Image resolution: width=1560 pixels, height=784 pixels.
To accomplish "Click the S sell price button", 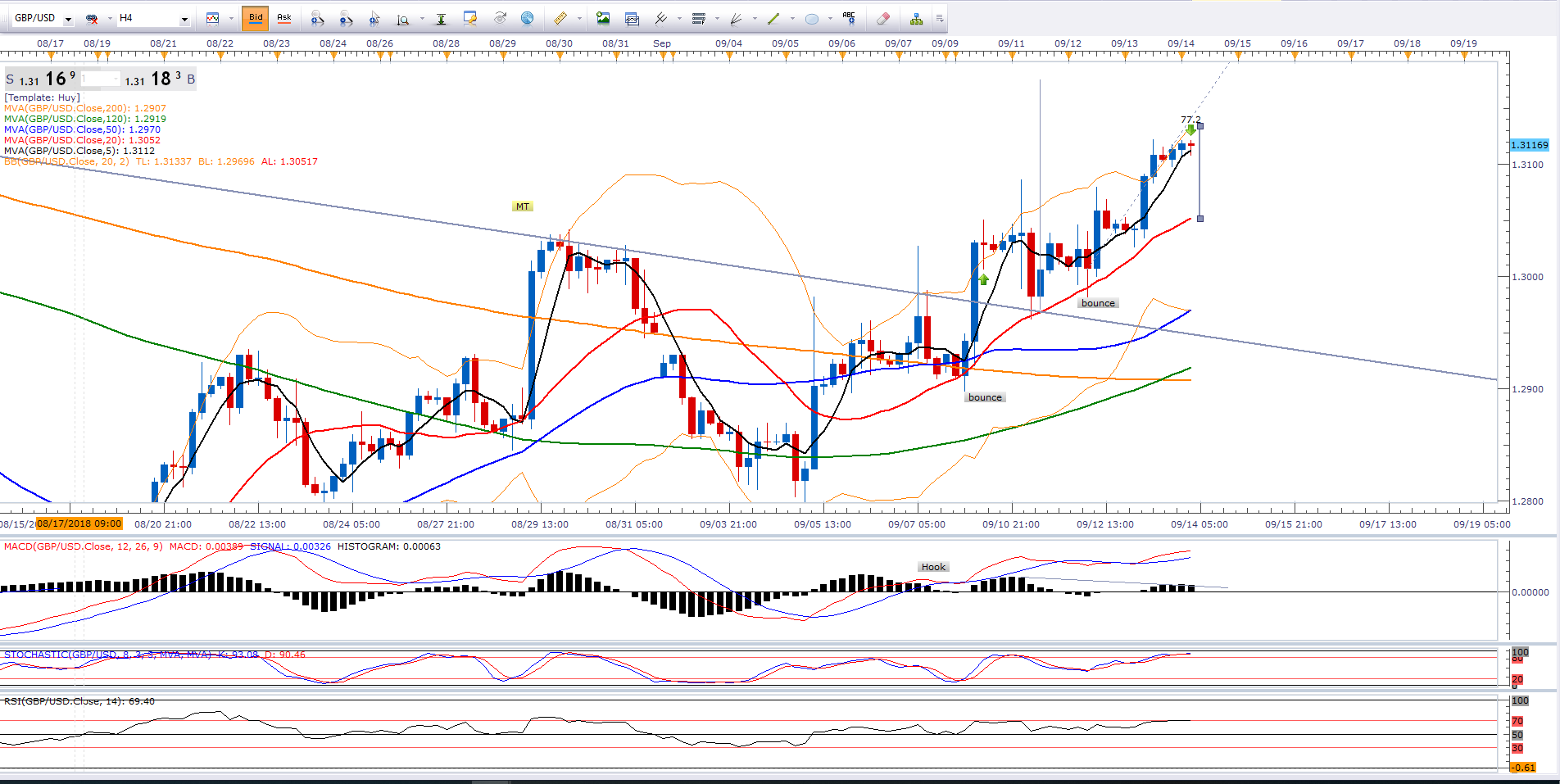I will (x=10, y=79).
